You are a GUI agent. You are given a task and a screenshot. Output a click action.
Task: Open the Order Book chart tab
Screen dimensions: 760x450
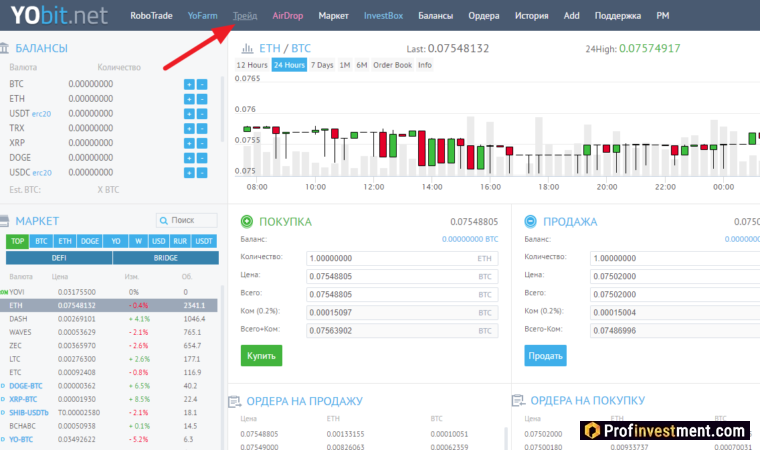pos(392,65)
